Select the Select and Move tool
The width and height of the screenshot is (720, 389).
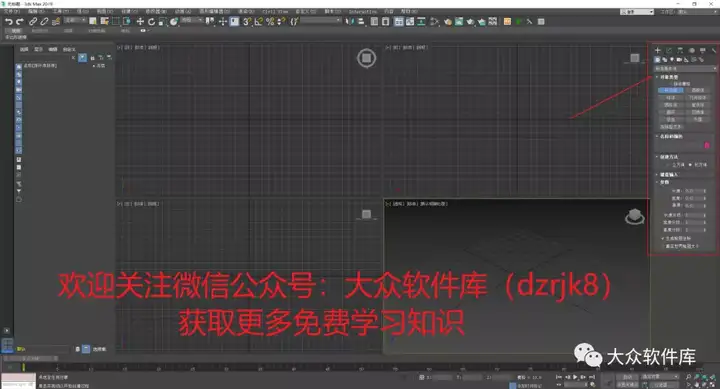click(140, 22)
